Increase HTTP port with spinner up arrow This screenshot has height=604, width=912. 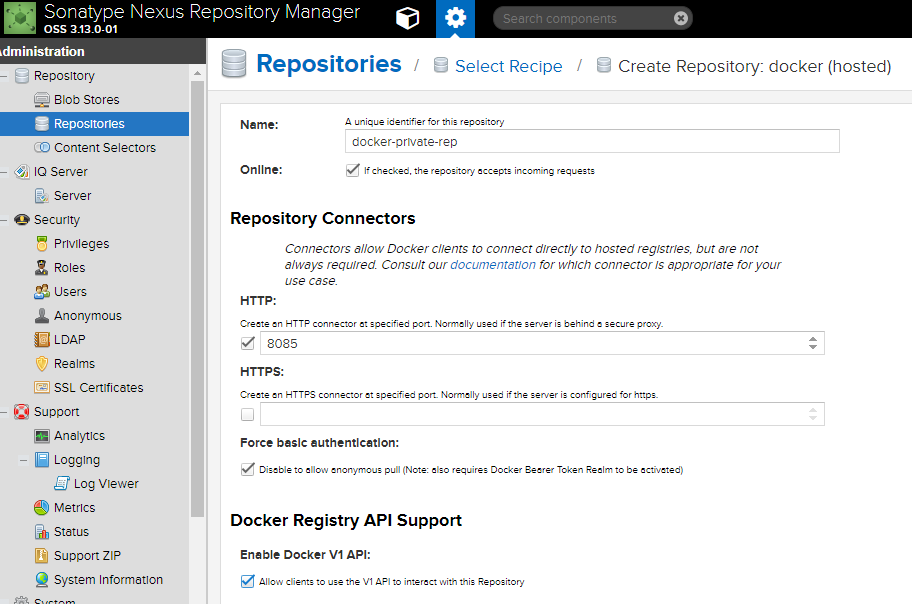813,339
